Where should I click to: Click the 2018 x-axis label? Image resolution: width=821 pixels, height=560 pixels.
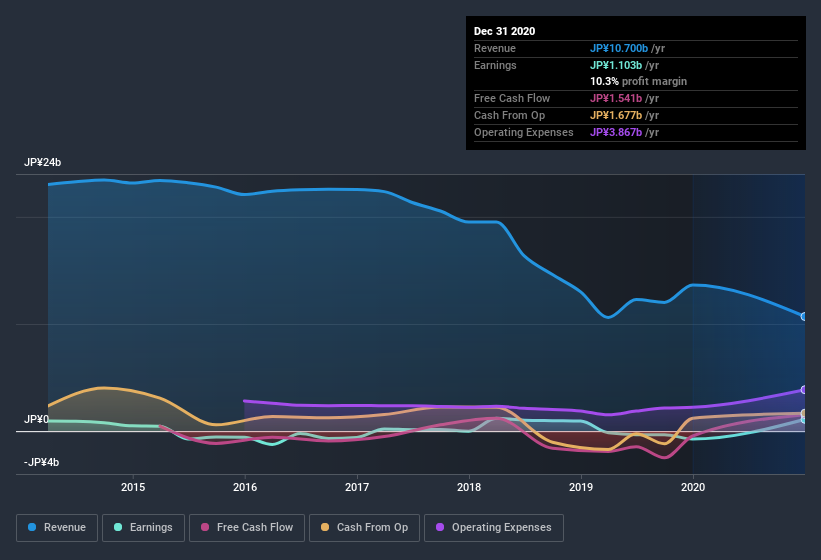[x=469, y=487]
